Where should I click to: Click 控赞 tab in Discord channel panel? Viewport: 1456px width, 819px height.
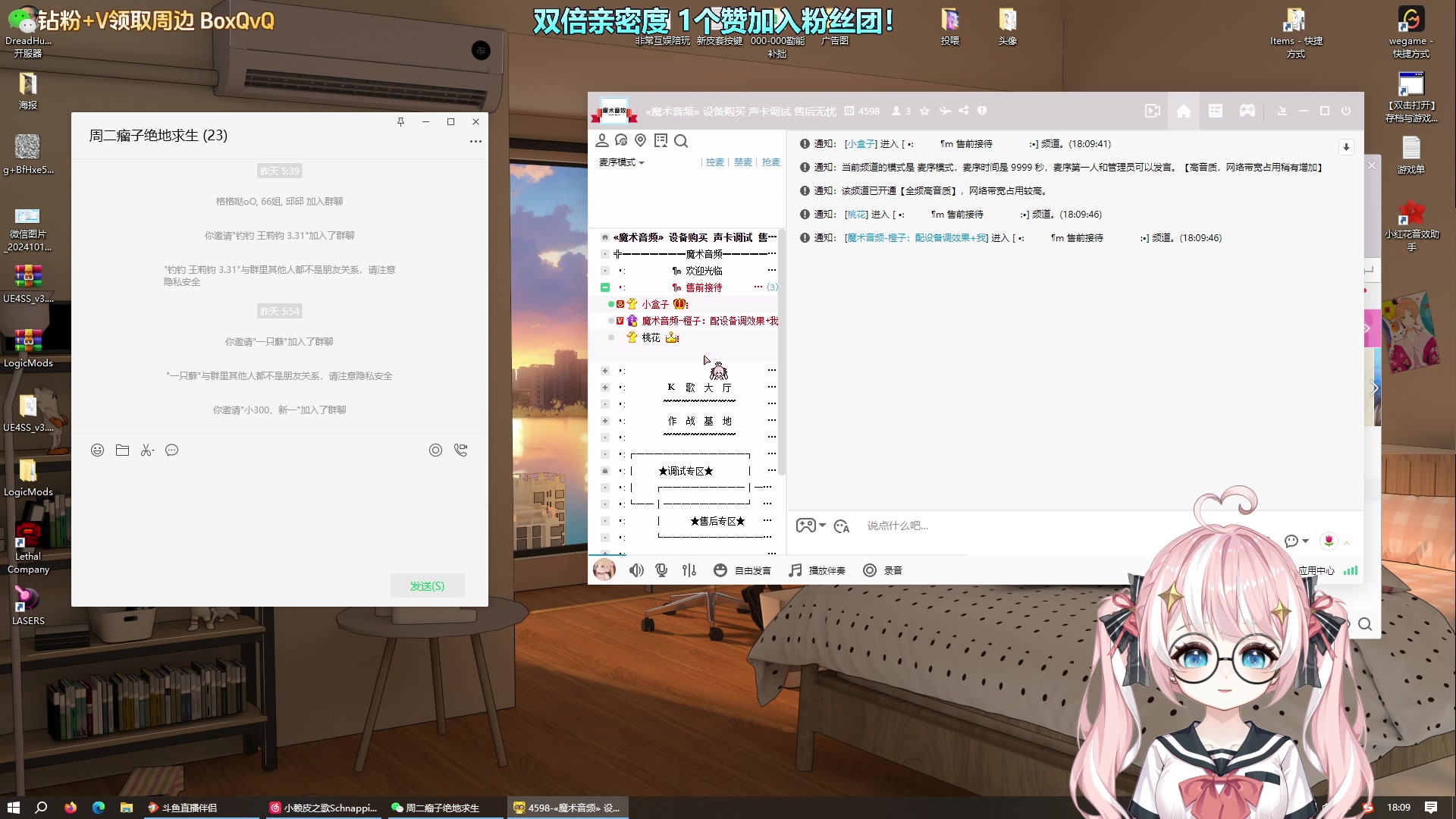coord(714,162)
